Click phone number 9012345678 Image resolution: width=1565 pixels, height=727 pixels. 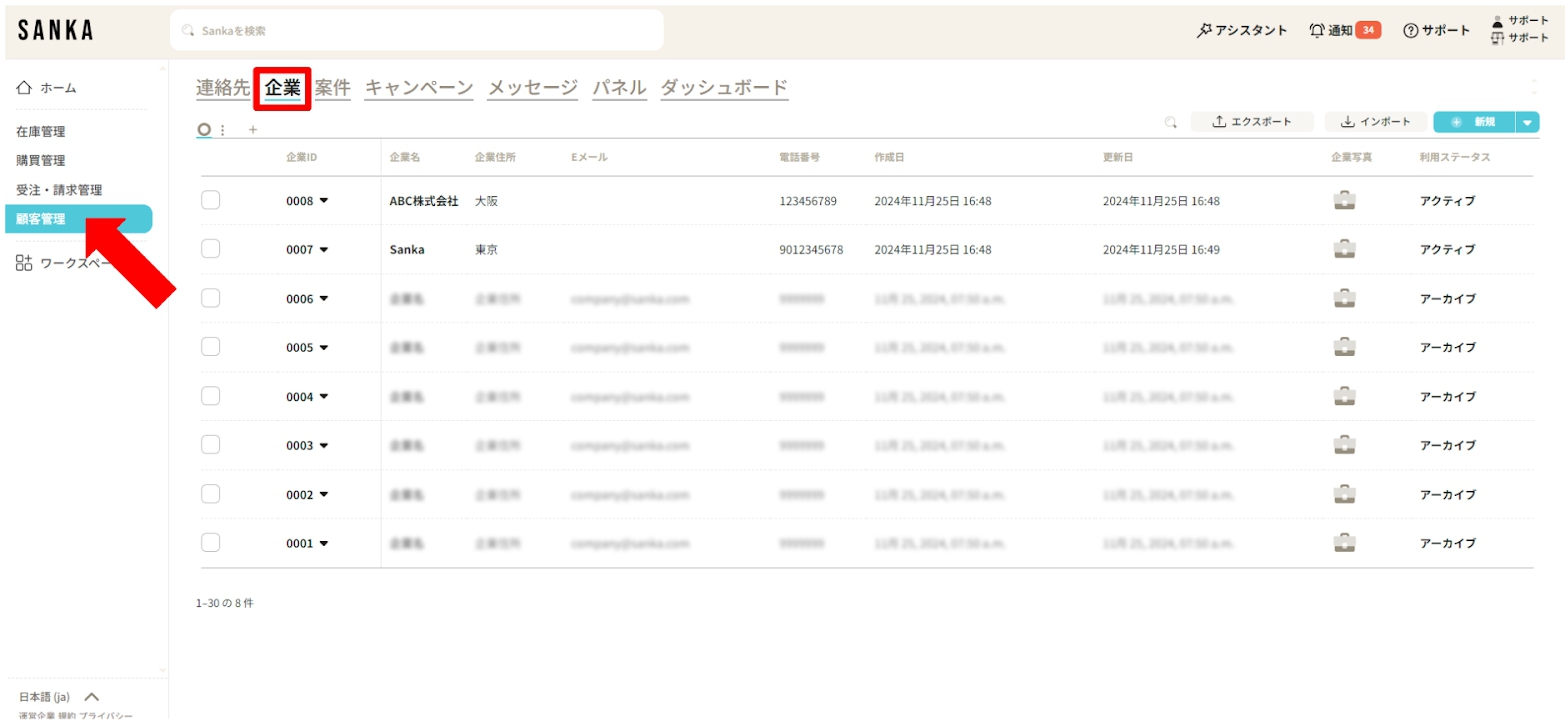[x=811, y=250]
